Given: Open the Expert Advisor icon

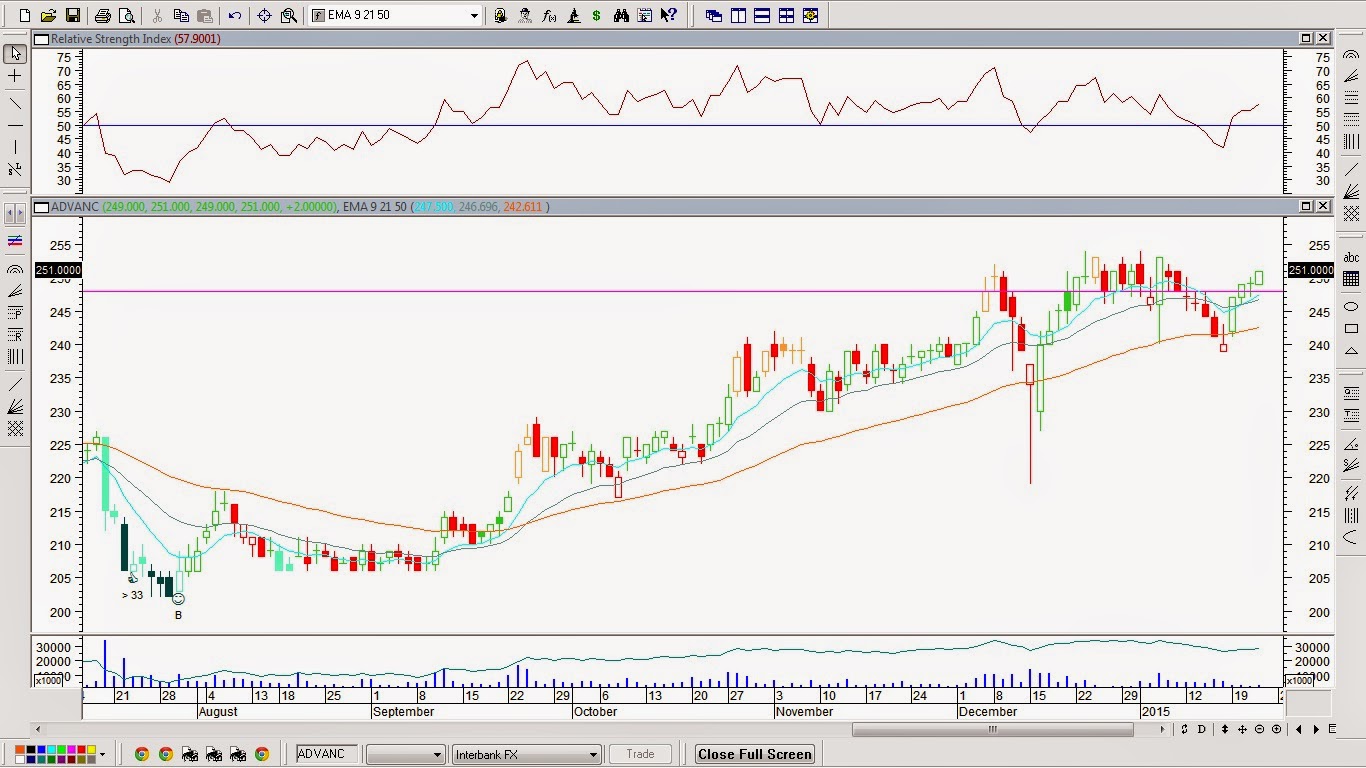Looking at the screenshot, I should [500, 16].
